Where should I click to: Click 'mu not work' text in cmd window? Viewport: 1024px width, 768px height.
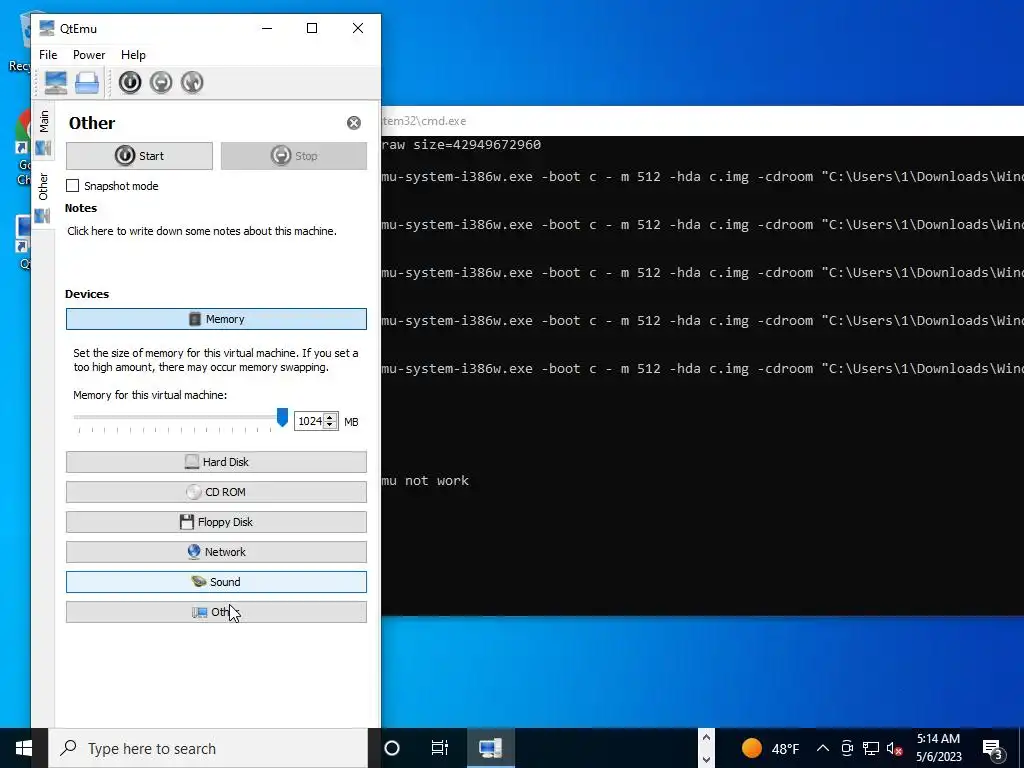point(425,481)
